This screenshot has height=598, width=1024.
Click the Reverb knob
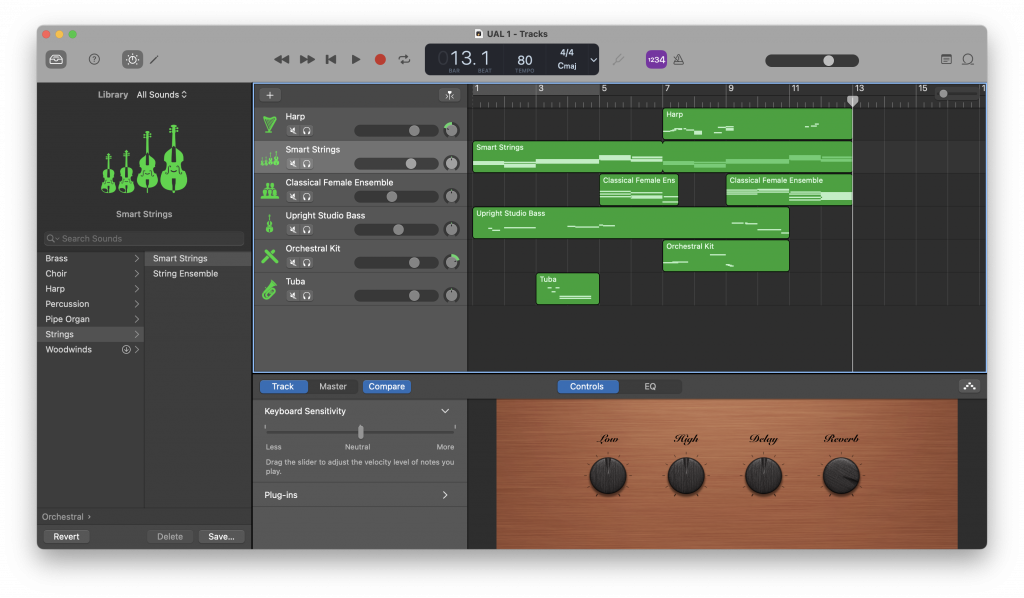(841, 475)
